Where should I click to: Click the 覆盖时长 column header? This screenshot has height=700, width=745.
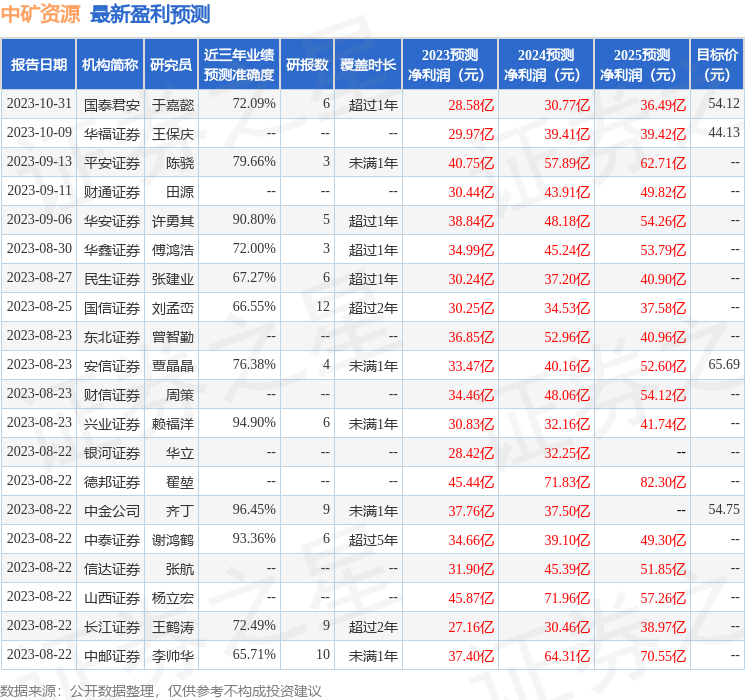click(x=368, y=64)
